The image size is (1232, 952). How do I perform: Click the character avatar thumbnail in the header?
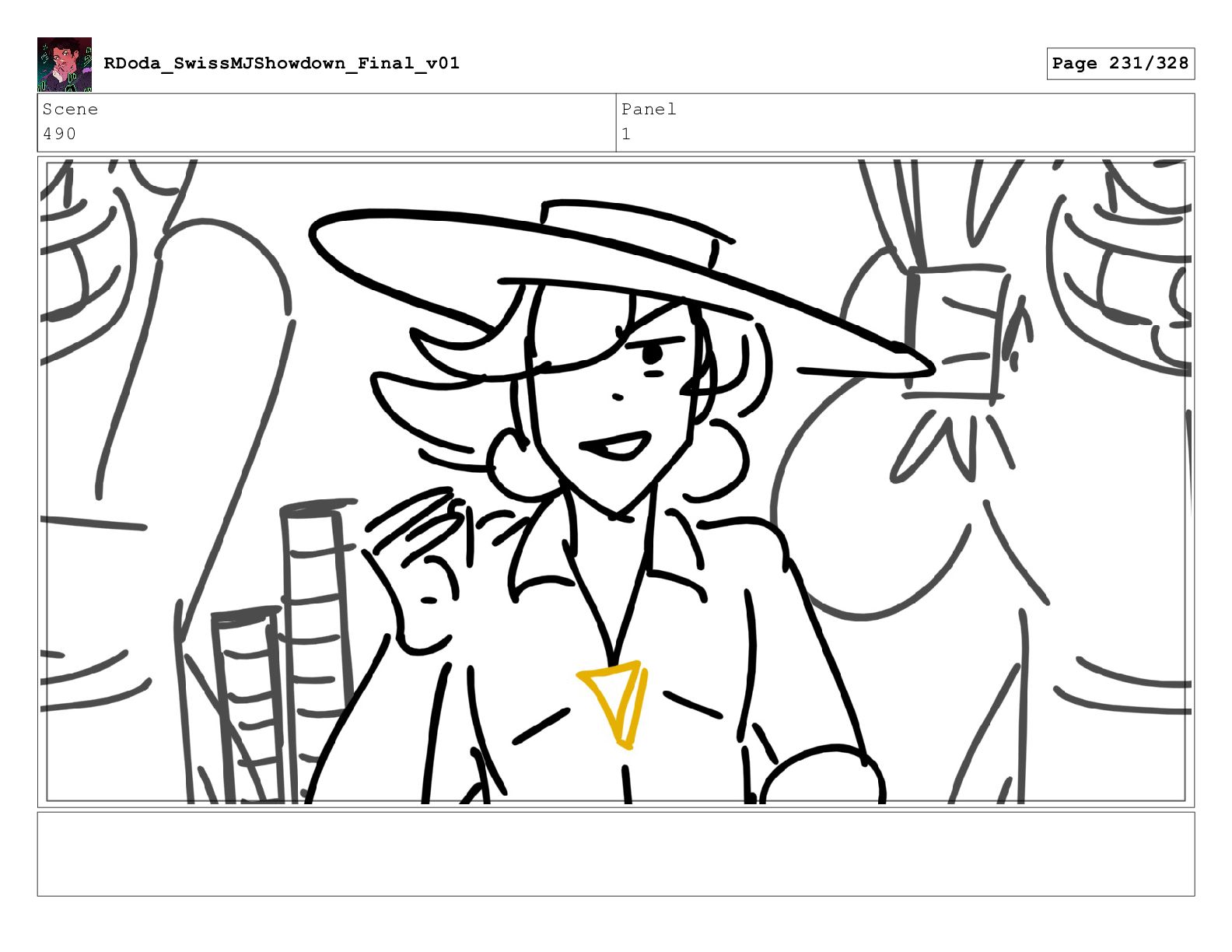(65, 65)
